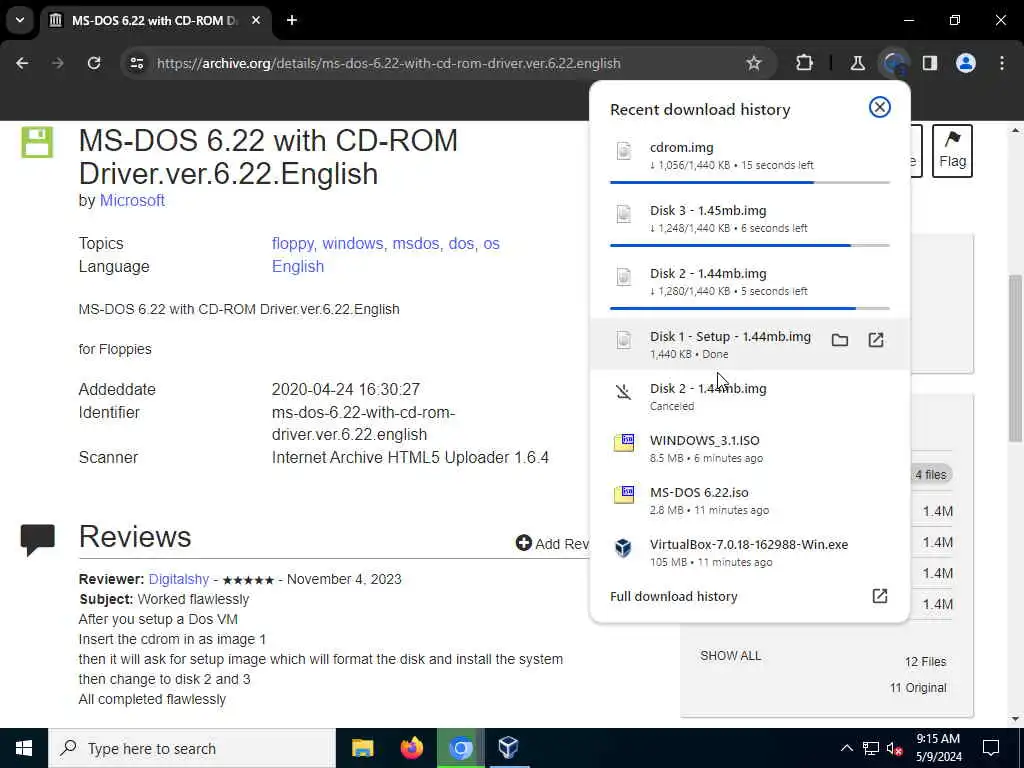Select the MS-DOS 6.22 with CD-ROM tab
Image resolution: width=1024 pixels, height=768 pixels.
(x=155, y=20)
